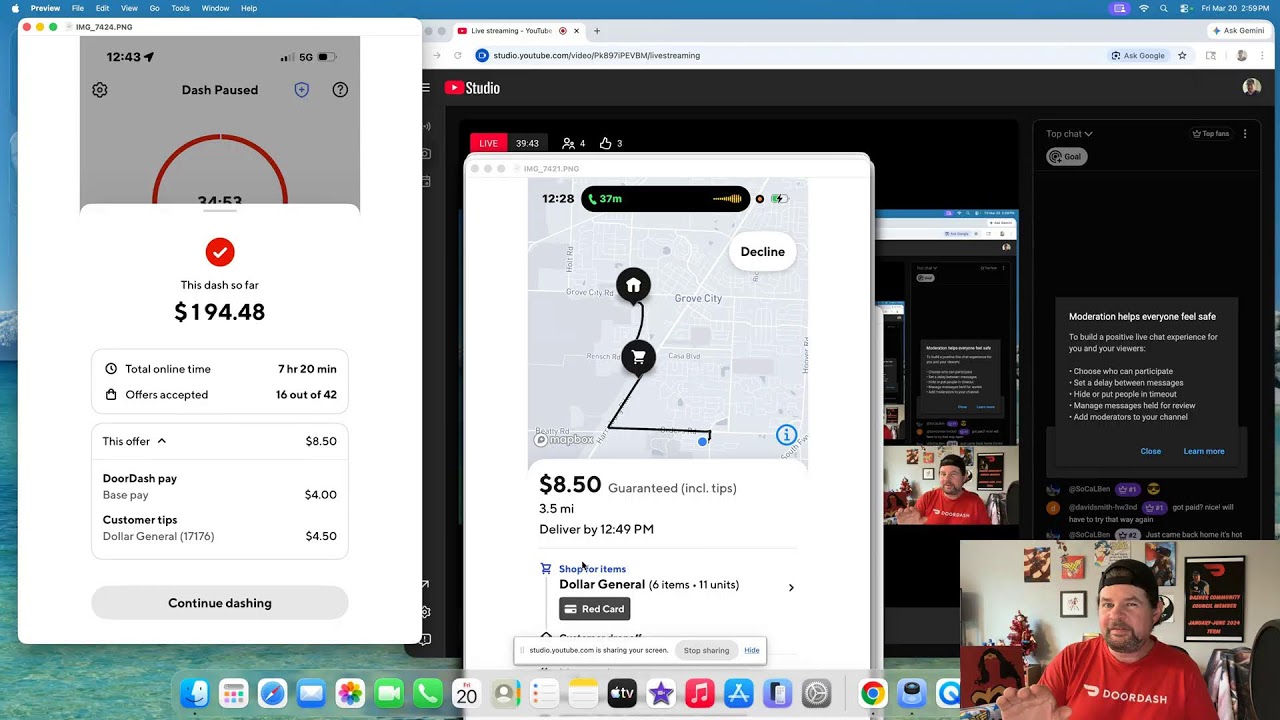Click the Ask Google button

pos(1138,56)
